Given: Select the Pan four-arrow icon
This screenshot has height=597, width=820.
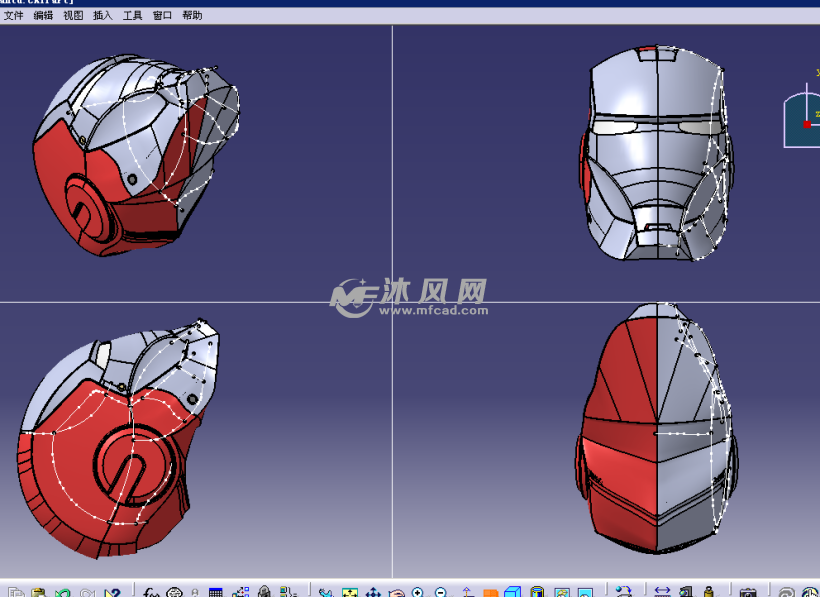Looking at the screenshot, I should click(x=373, y=592).
